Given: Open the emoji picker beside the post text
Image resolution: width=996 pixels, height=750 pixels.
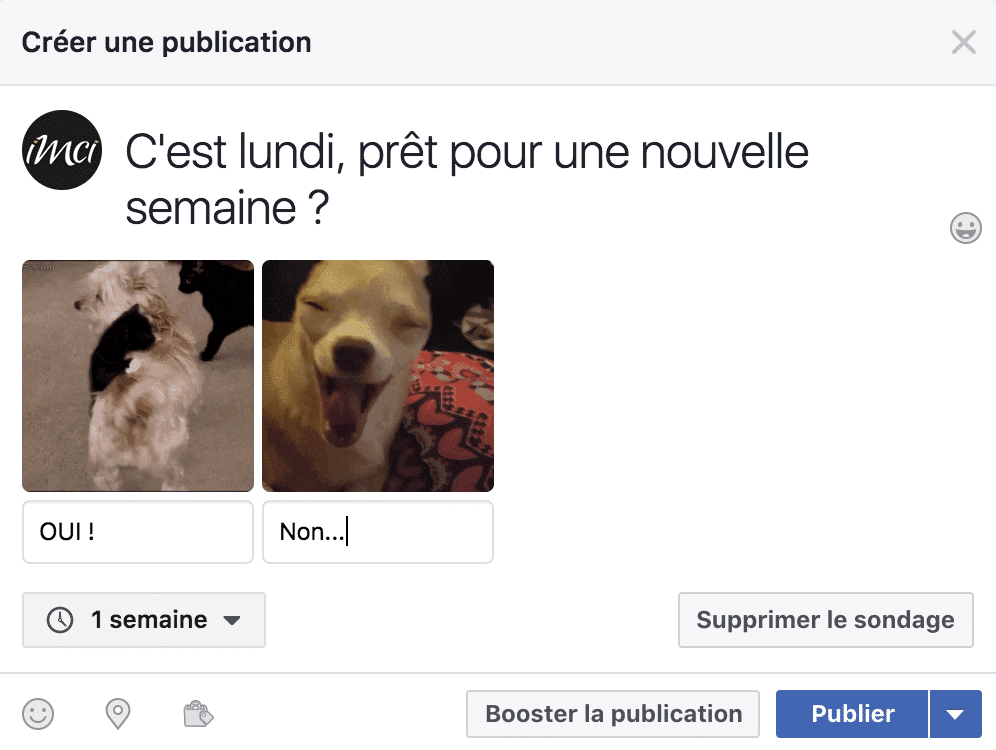Looking at the screenshot, I should coord(965,228).
